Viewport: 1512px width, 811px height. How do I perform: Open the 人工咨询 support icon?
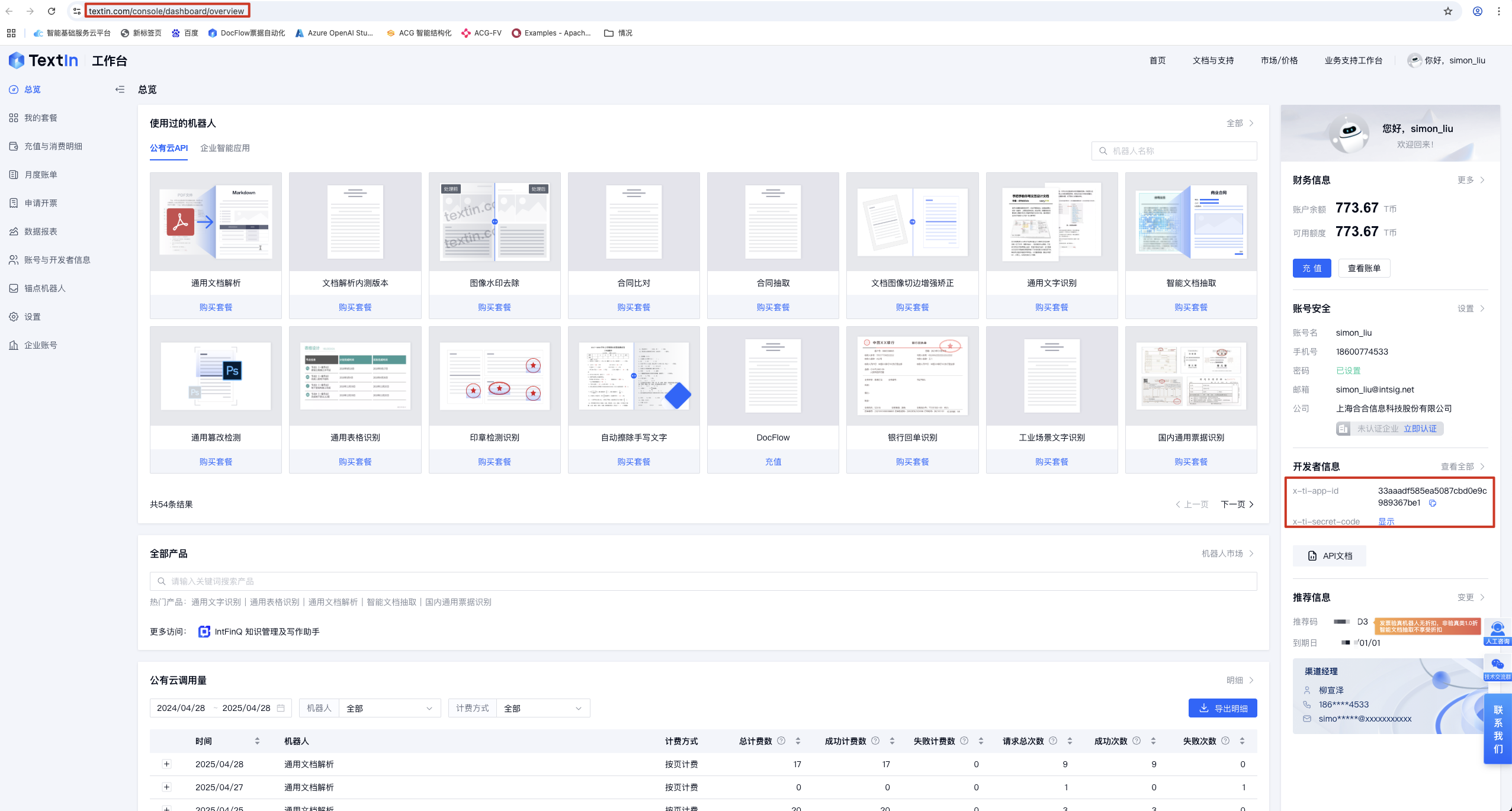[1497, 632]
